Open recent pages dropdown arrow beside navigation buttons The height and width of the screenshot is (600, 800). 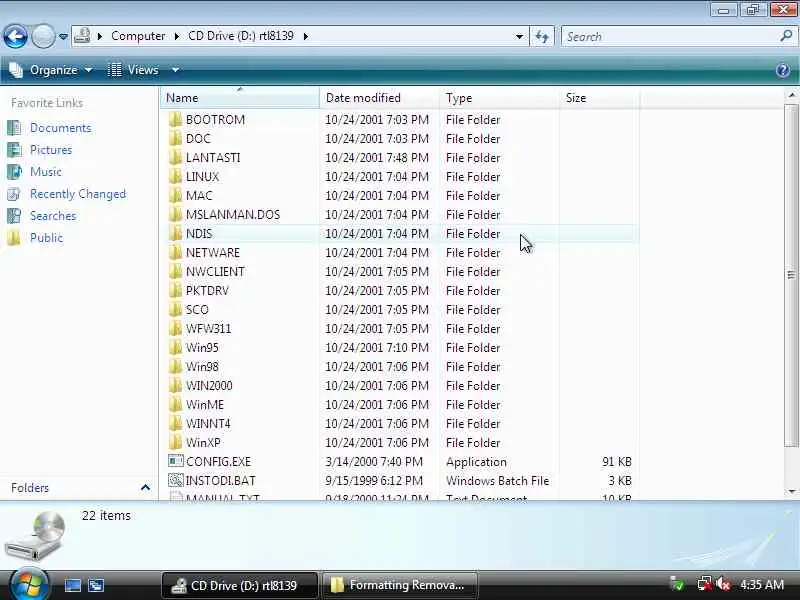click(63, 37)
